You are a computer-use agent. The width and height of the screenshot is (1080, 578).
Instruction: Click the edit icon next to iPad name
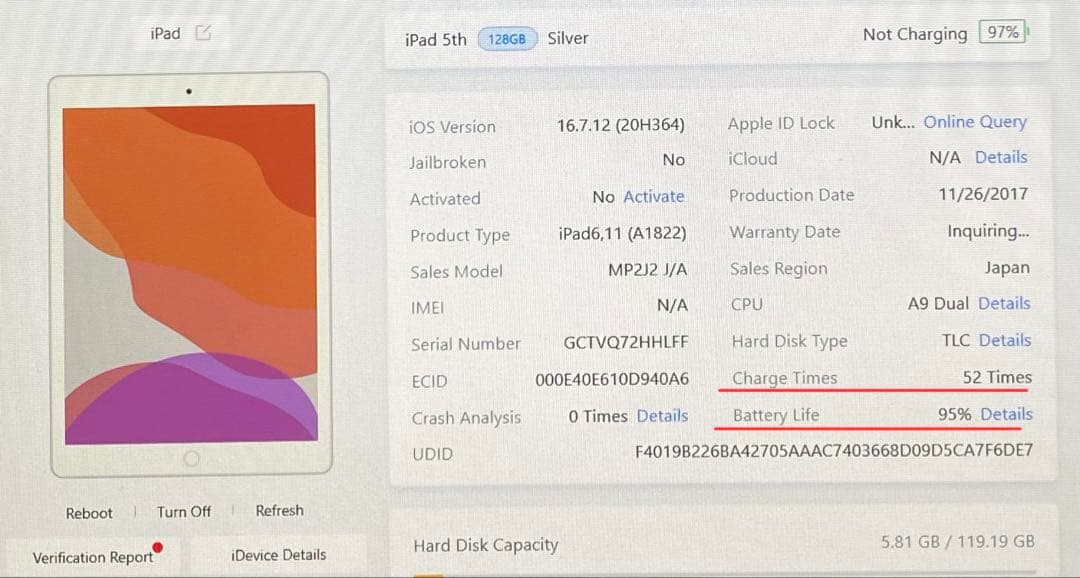[x=203, y=32]
